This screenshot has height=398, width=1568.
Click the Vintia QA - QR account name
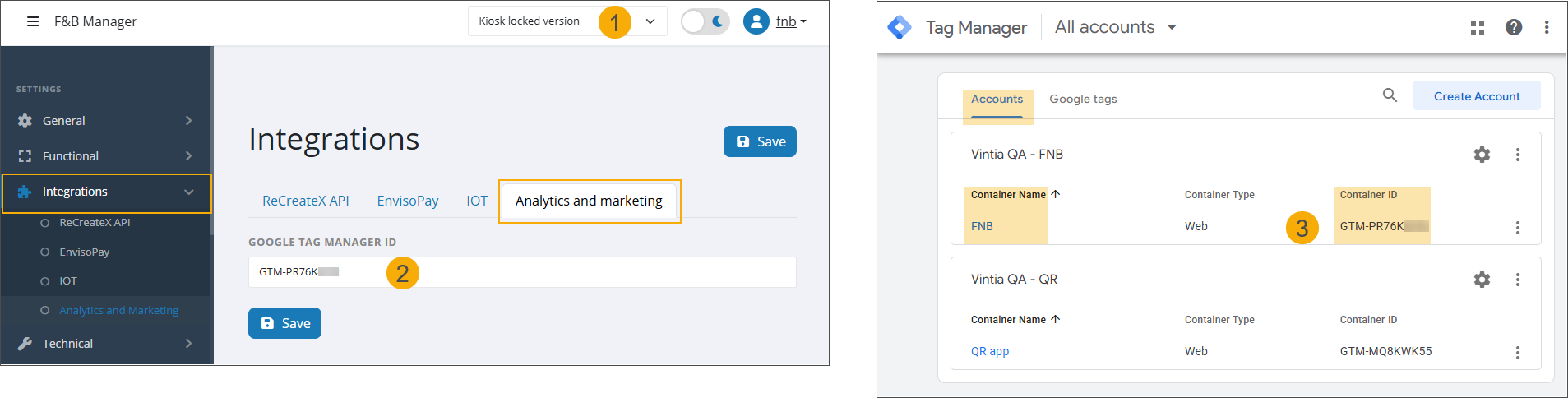click(1014, 280)
